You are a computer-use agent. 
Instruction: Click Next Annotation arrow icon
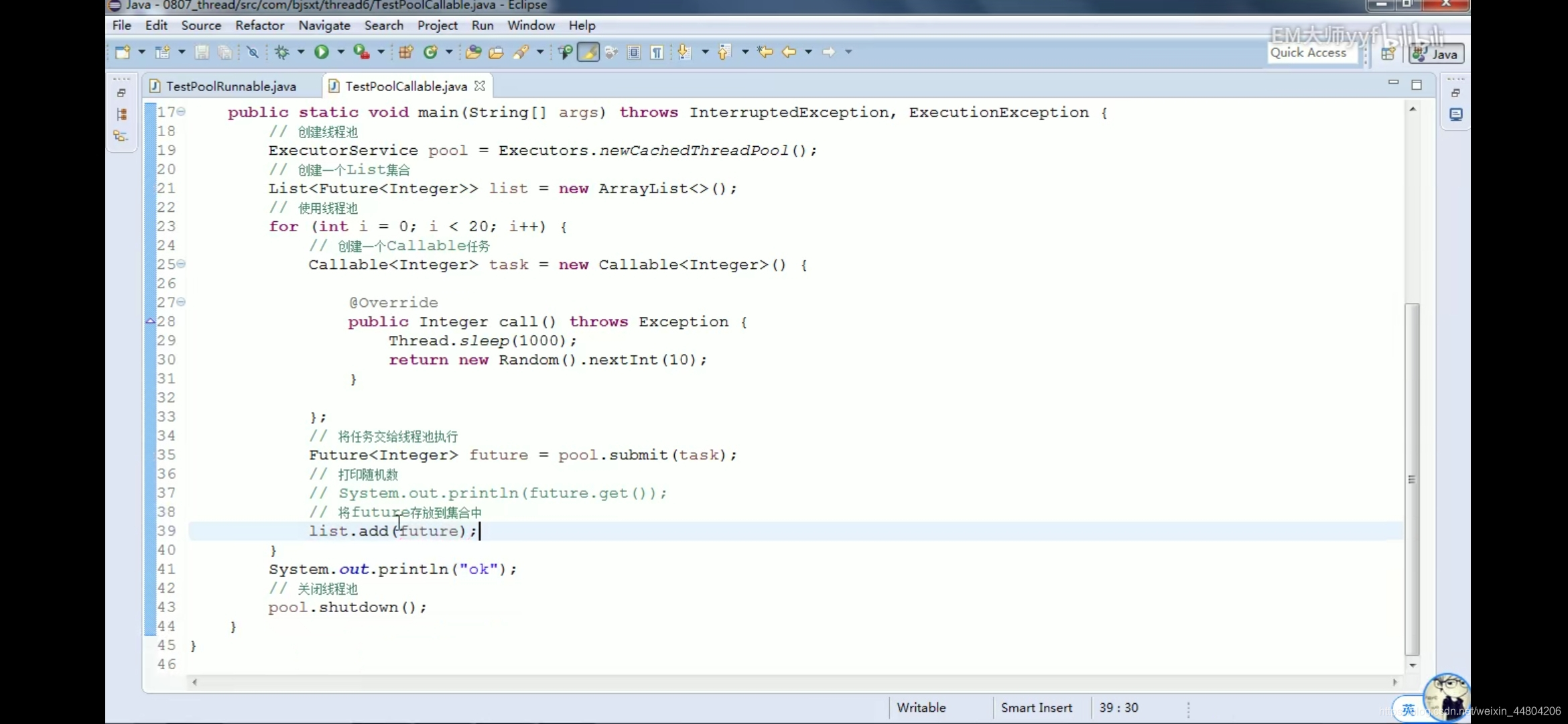click(684, 52)
